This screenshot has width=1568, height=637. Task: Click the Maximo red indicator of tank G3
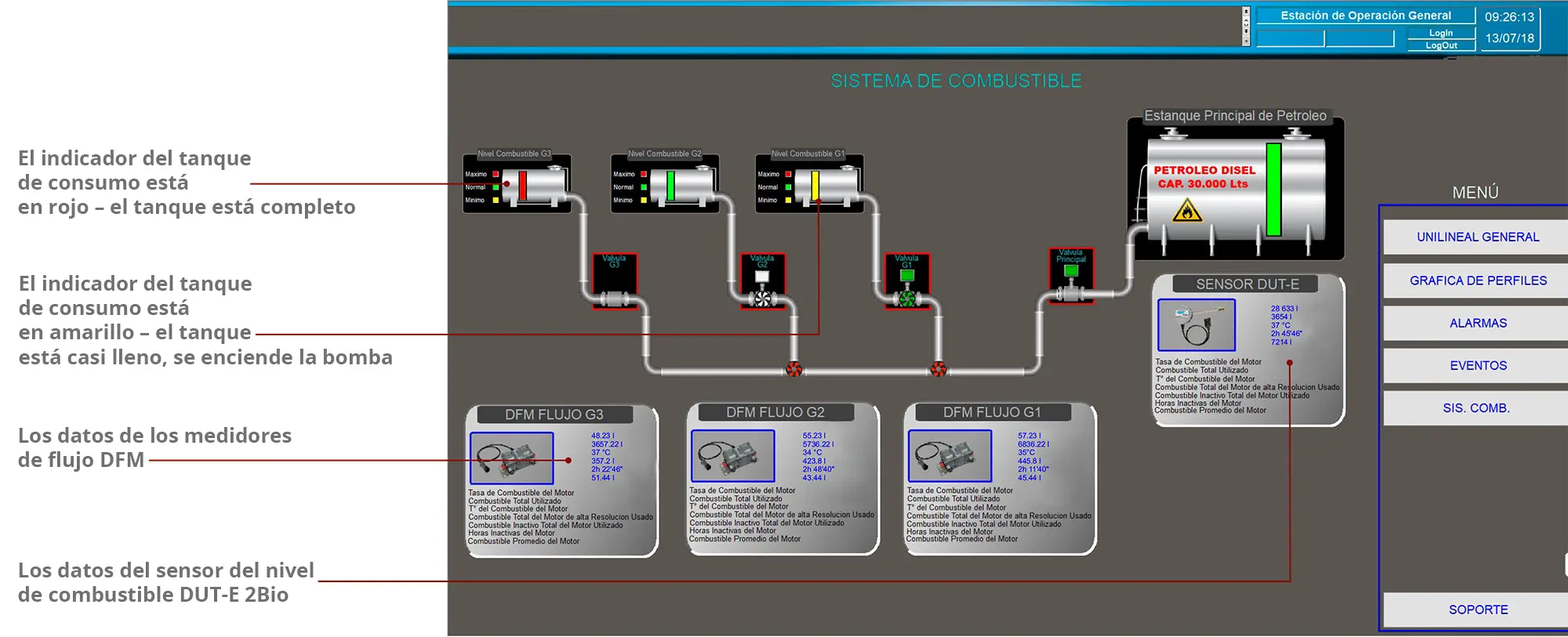495,174
